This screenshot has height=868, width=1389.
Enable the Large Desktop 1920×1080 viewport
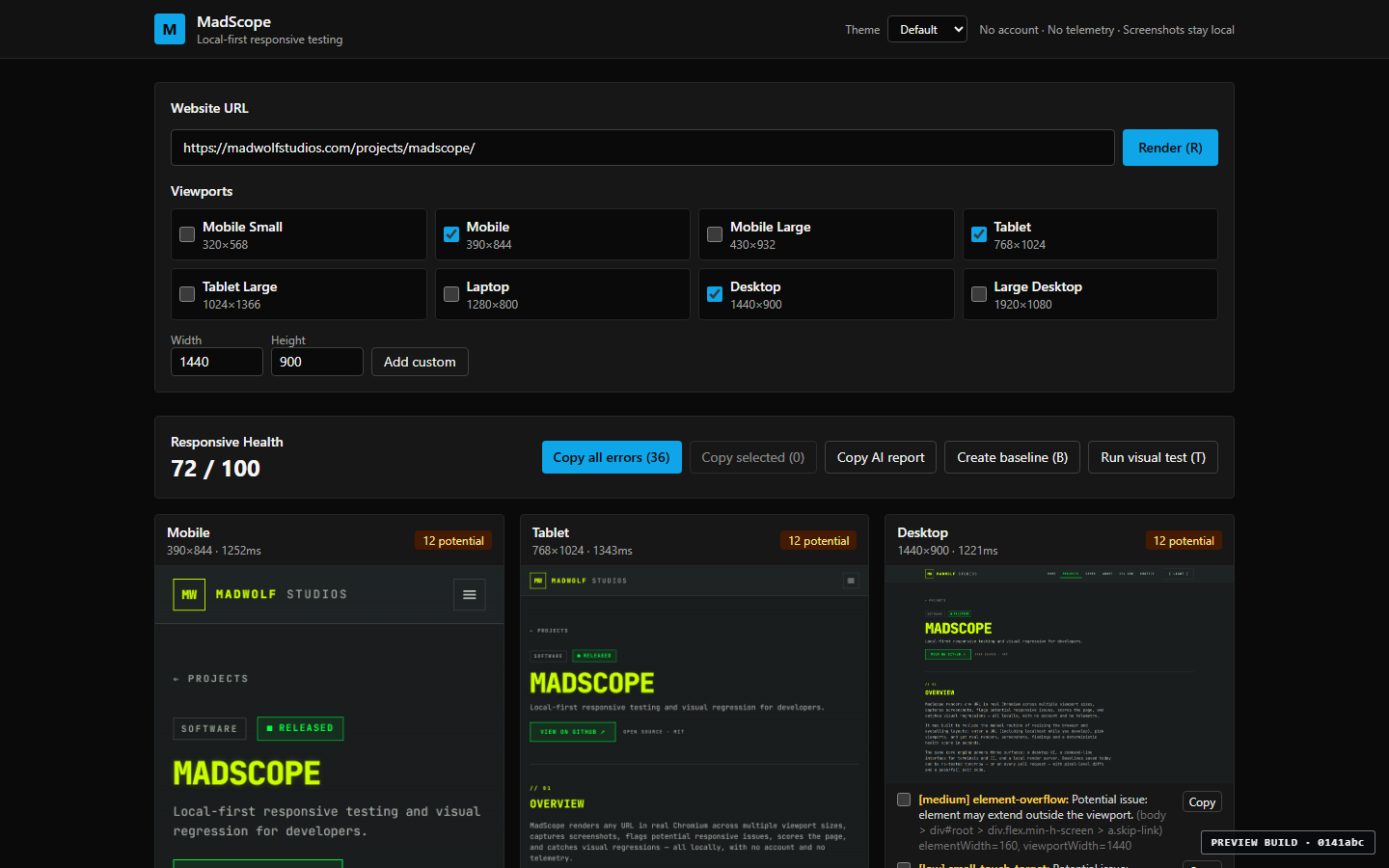point(979,294)
